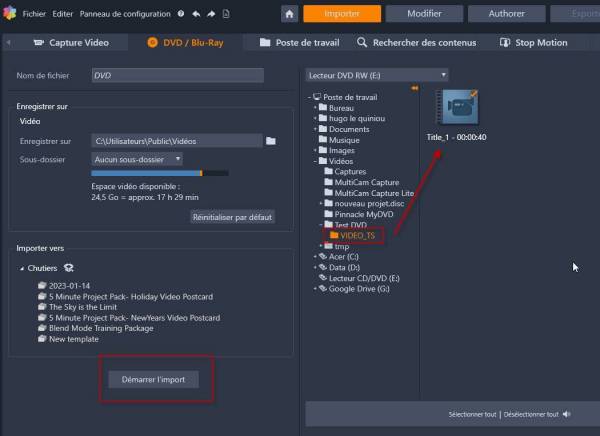The height and width of the screenshot is (436, 600).
Task: Expand the Acer (C:) drive node
Action: (x=315, y=256)
